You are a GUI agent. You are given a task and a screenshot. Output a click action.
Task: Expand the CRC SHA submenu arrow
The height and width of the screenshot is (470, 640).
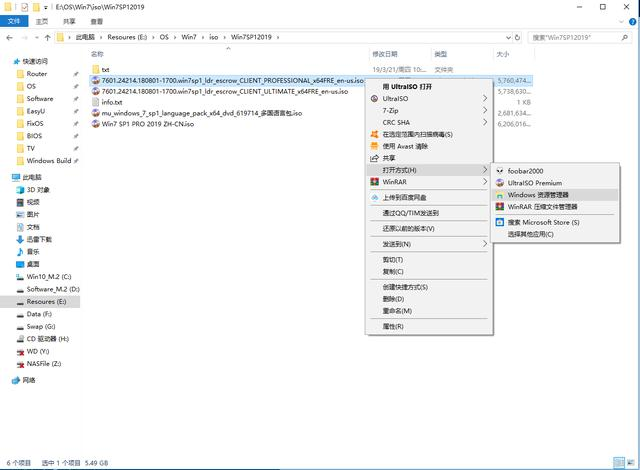484,122
